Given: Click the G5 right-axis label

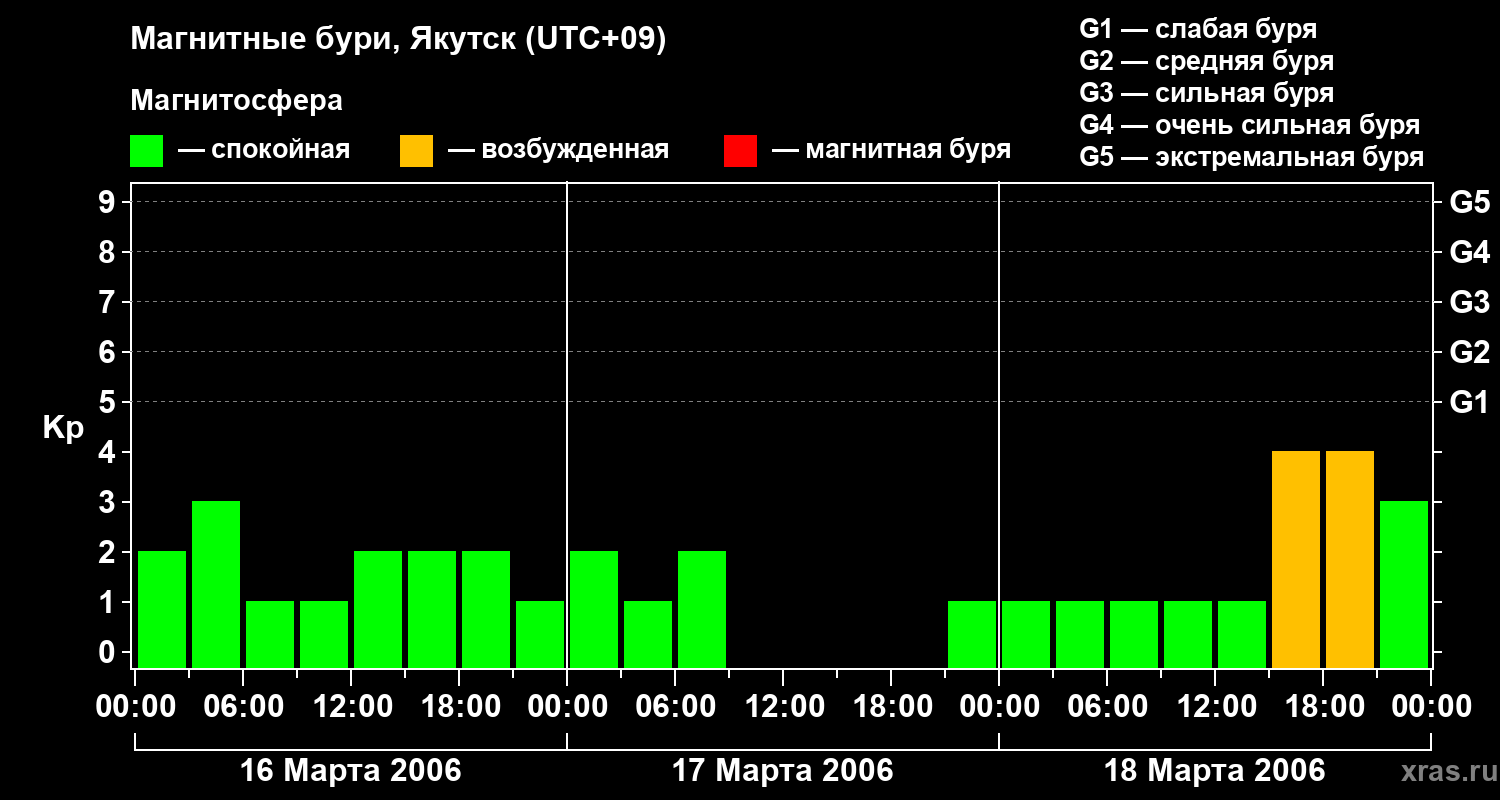Looking at the screenshot, I should [x=1469, y=202].
